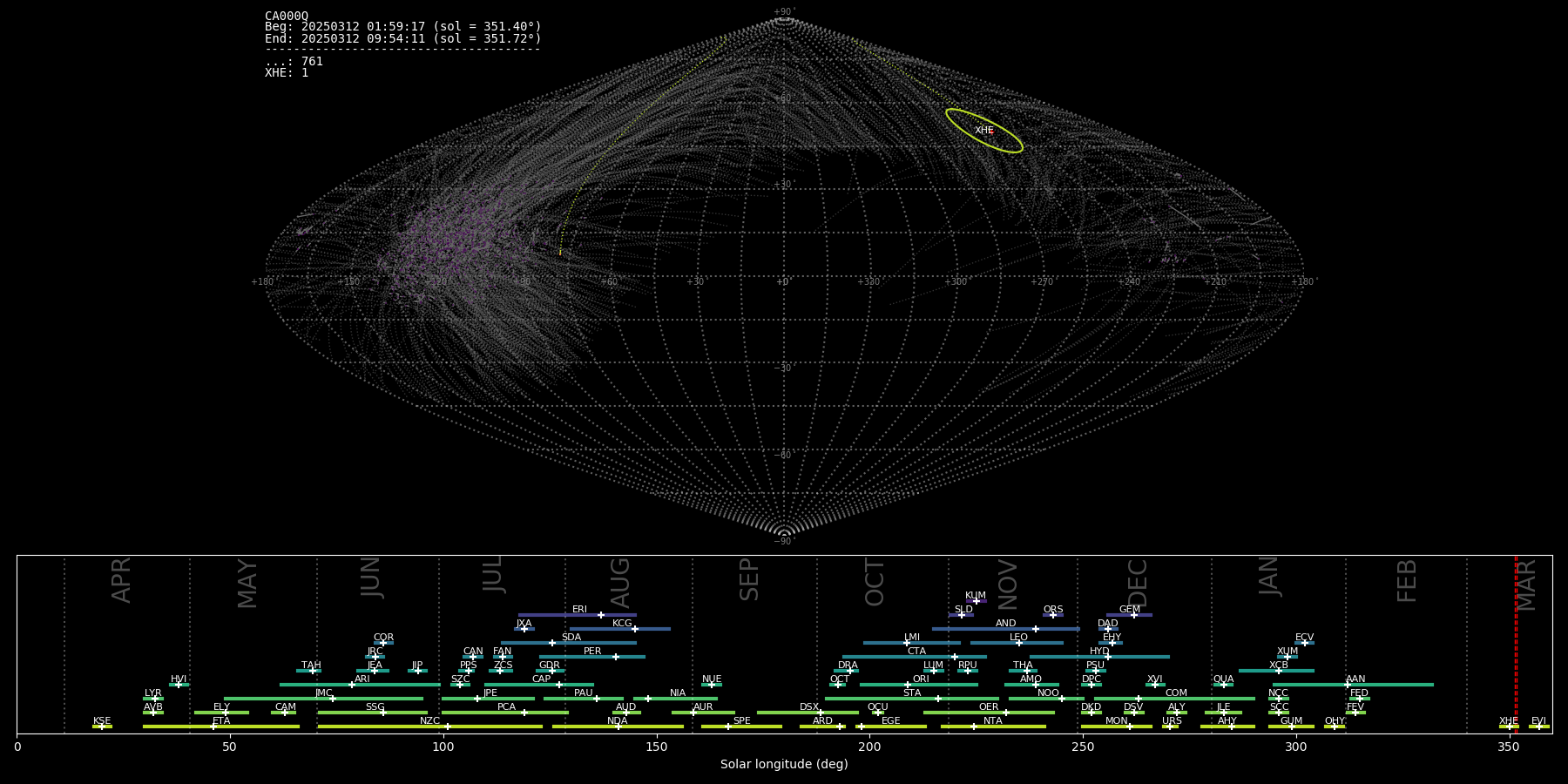Click the JUL month label
The width and height of the screenshot is (1568, 784).
(x=493, y=574)
